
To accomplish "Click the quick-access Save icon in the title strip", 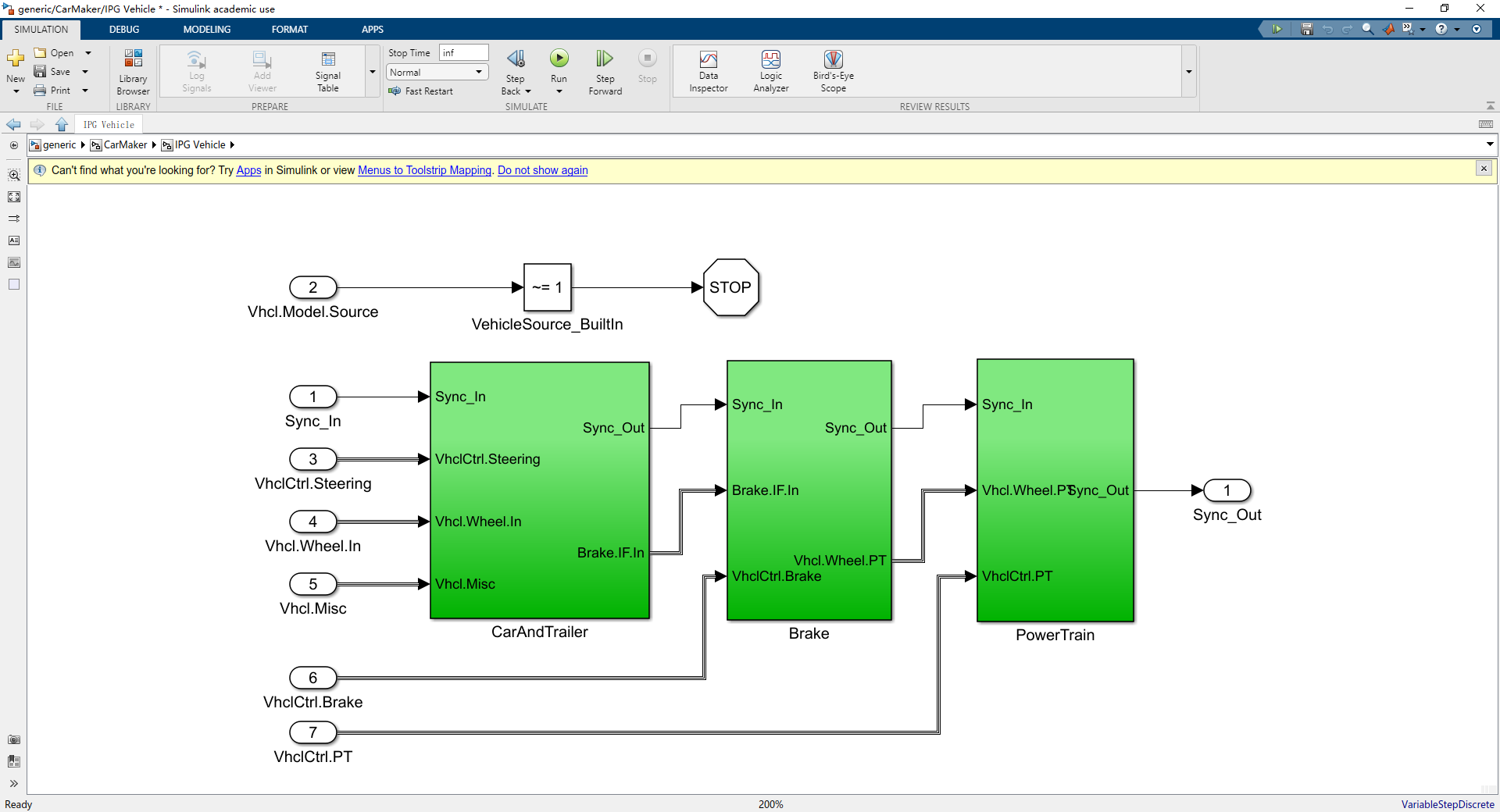I will 1307,29.
